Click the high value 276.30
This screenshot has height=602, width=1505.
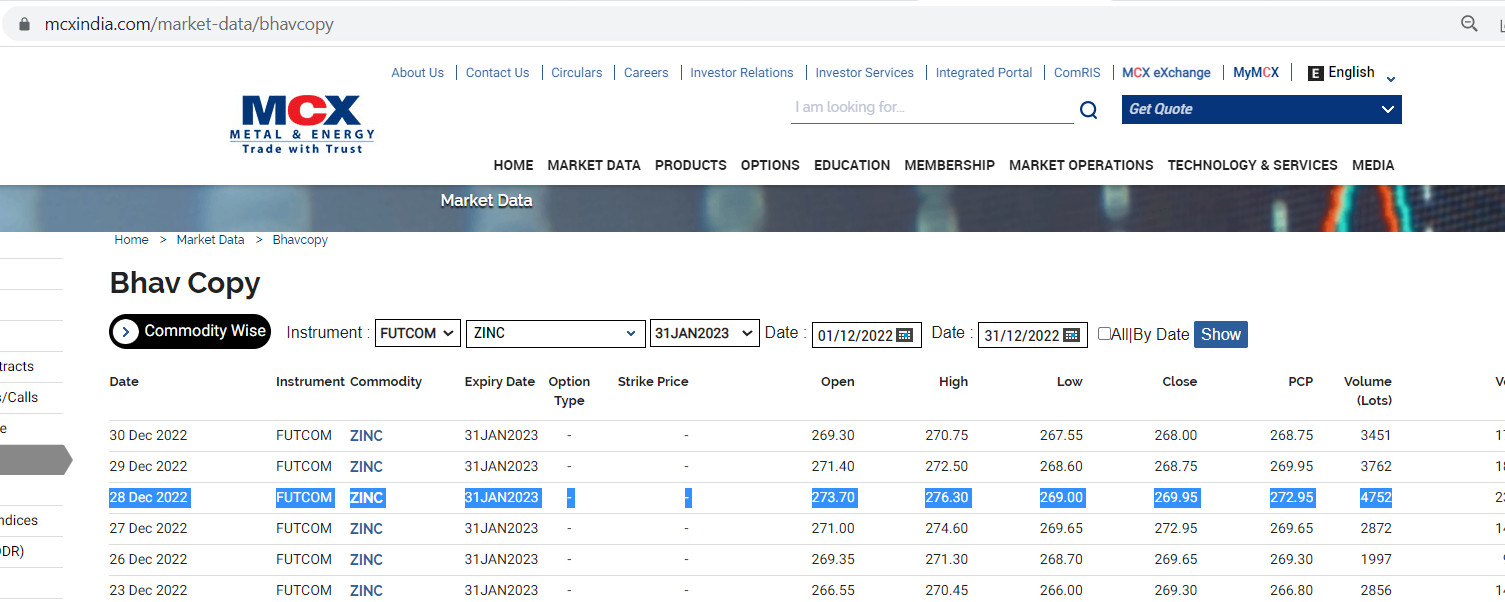tap(946, 497)
